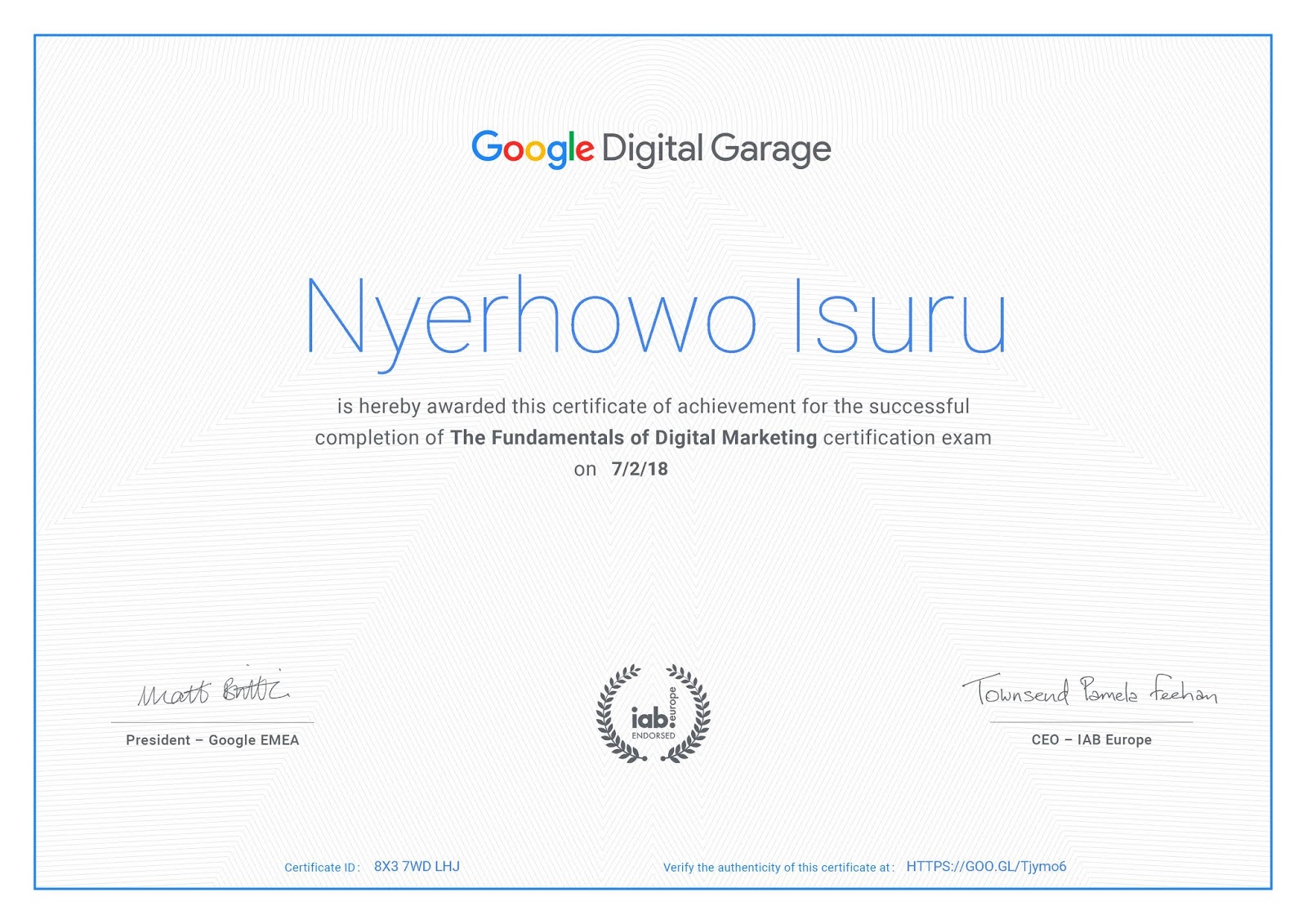Select the certificate ID 8X3 7WD LHJ

coord(417,866)
